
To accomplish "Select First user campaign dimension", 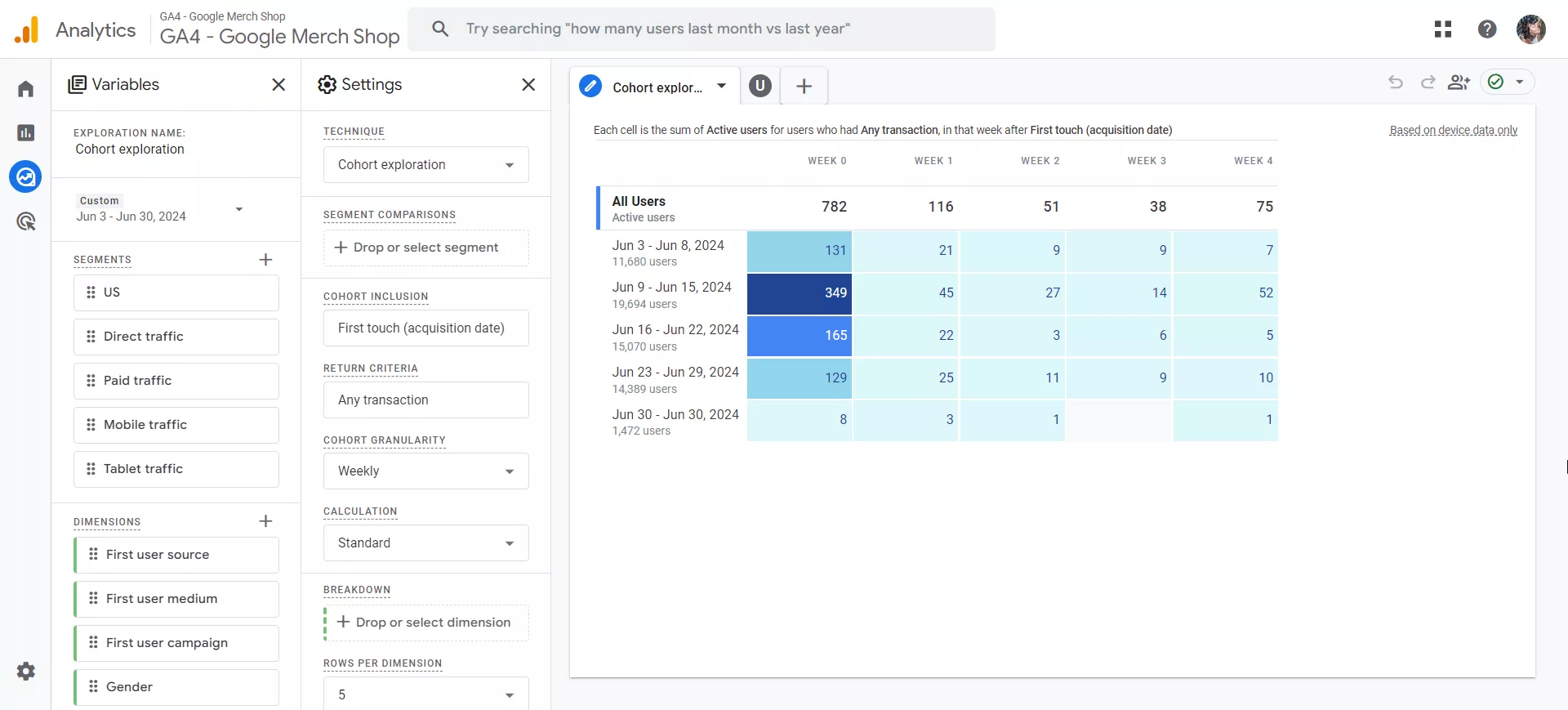I will point(176,643).
